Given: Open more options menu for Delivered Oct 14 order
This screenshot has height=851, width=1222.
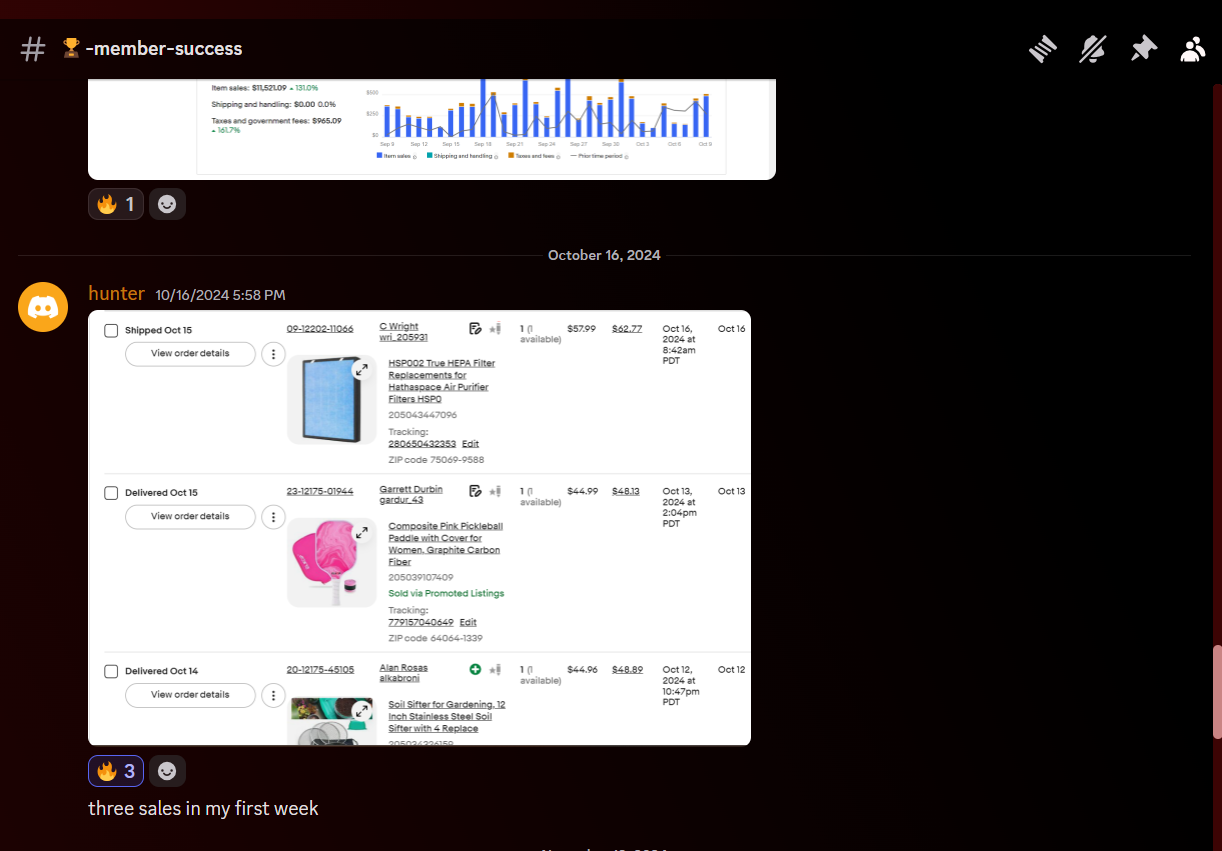Looking at the screenshot, I should 273,695.
